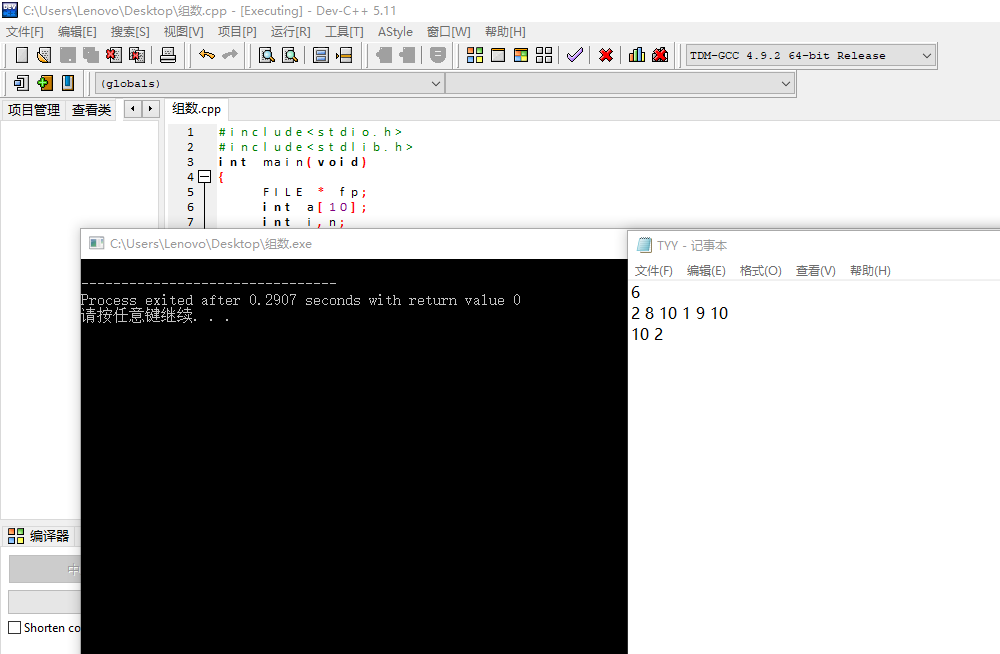This screenshot has width=1000, height=654.
Task: Stop execution with the red X icon
Action: click(x=606, y=56)
